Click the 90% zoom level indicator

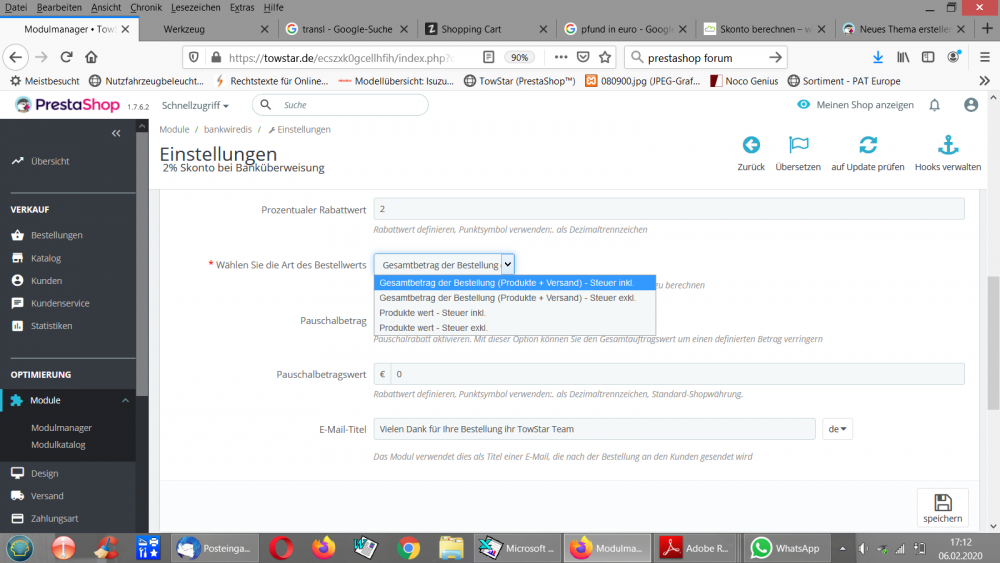pos(519,57)
